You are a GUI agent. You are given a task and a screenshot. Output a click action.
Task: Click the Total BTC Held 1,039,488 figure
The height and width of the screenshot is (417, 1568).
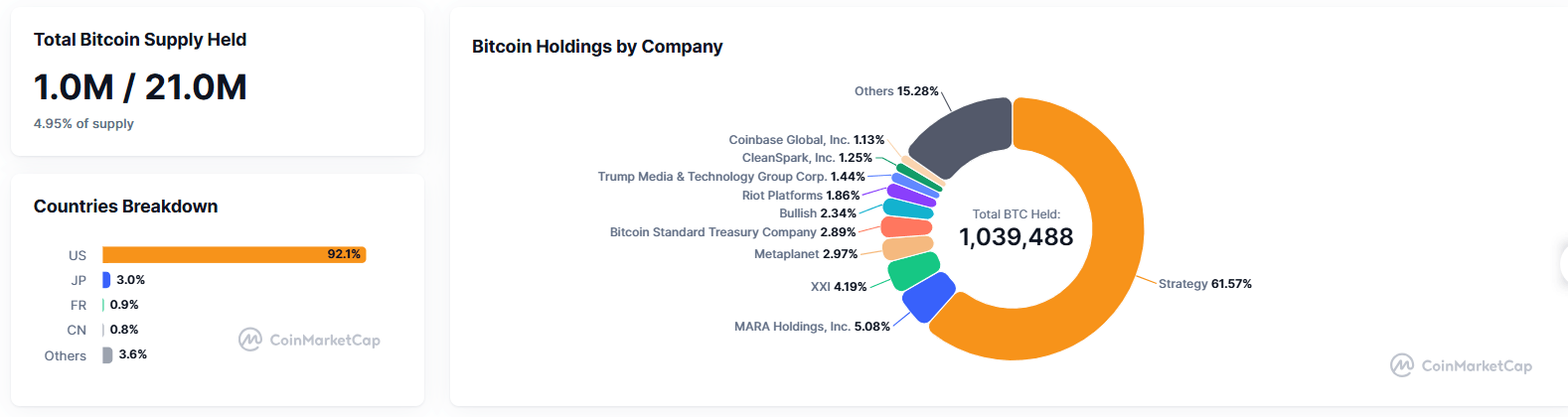click(1016, 237)
